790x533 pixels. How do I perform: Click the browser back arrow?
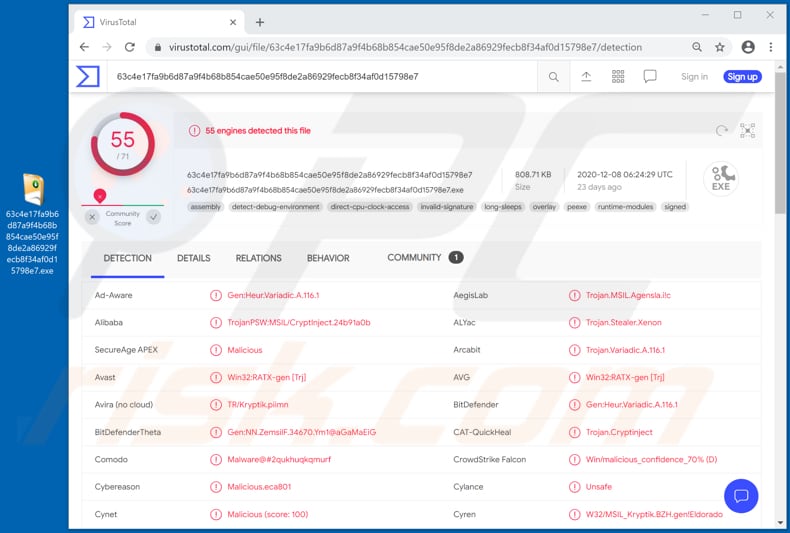[84, 47]
